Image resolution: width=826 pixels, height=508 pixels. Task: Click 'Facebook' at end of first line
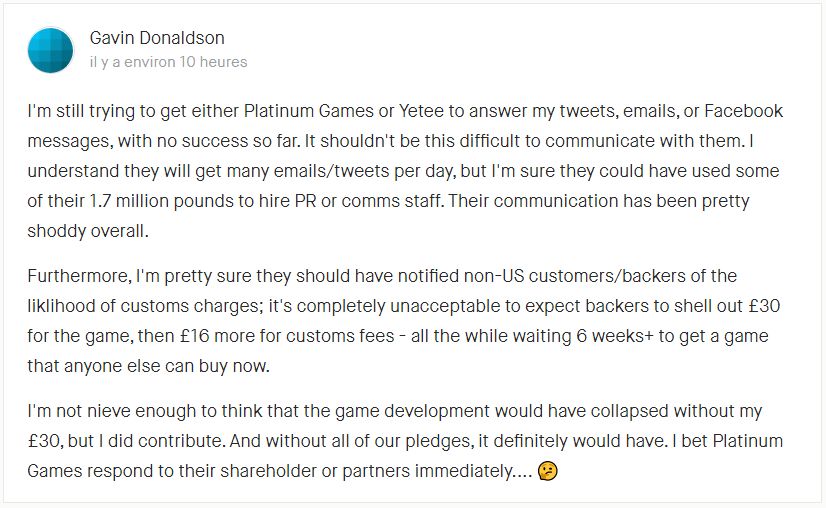(743, 111)
